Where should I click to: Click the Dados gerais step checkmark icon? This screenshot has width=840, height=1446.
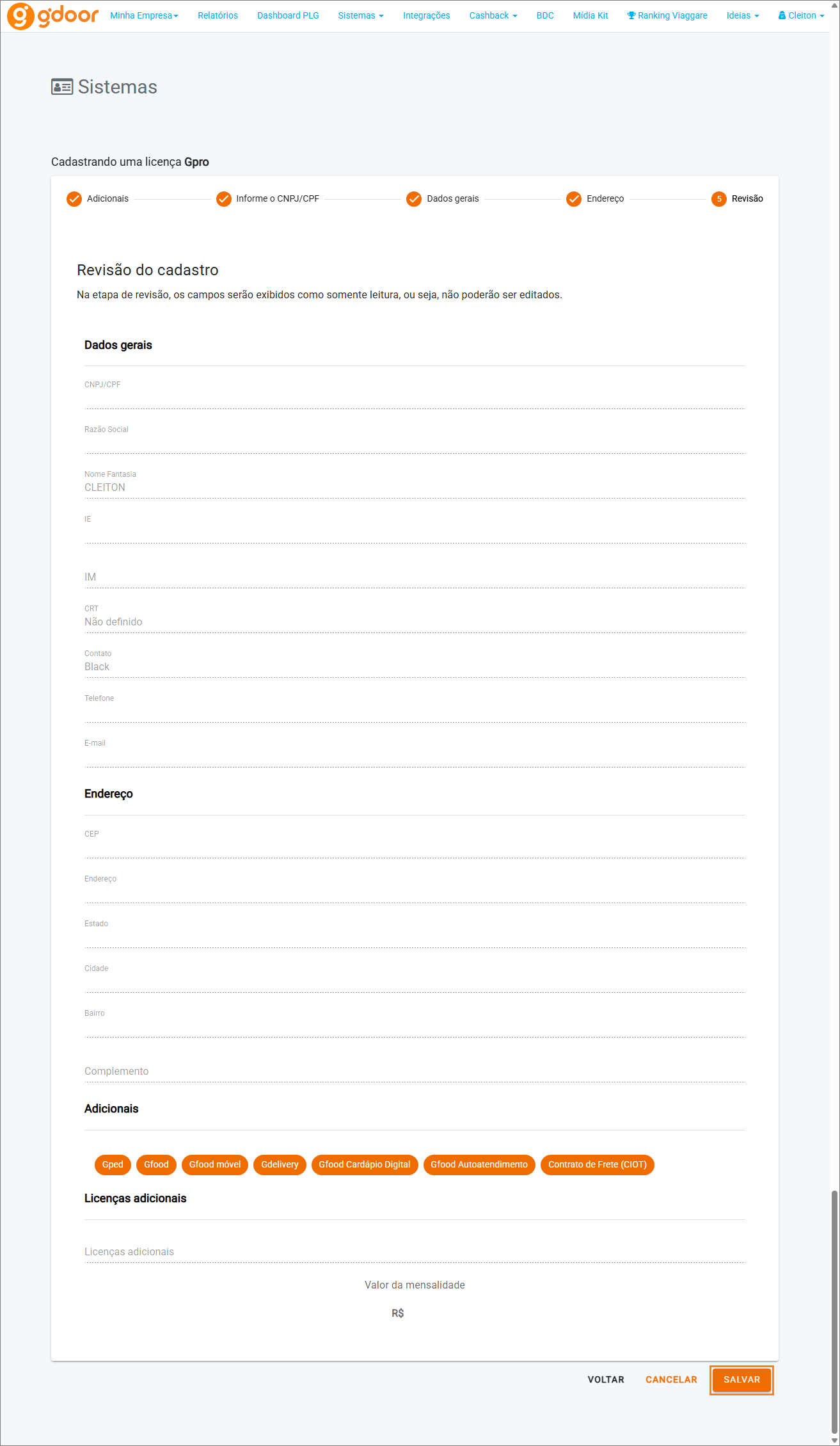(x=414, y=199)
